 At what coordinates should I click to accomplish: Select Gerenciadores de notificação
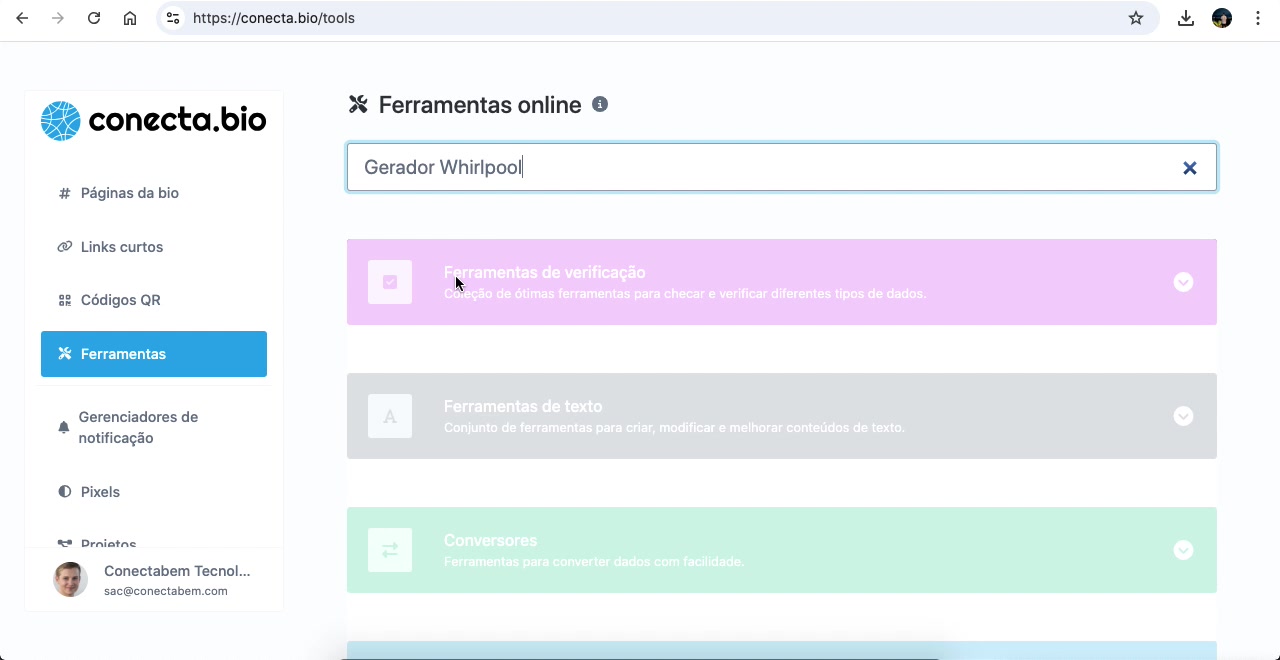click(138, 428)
